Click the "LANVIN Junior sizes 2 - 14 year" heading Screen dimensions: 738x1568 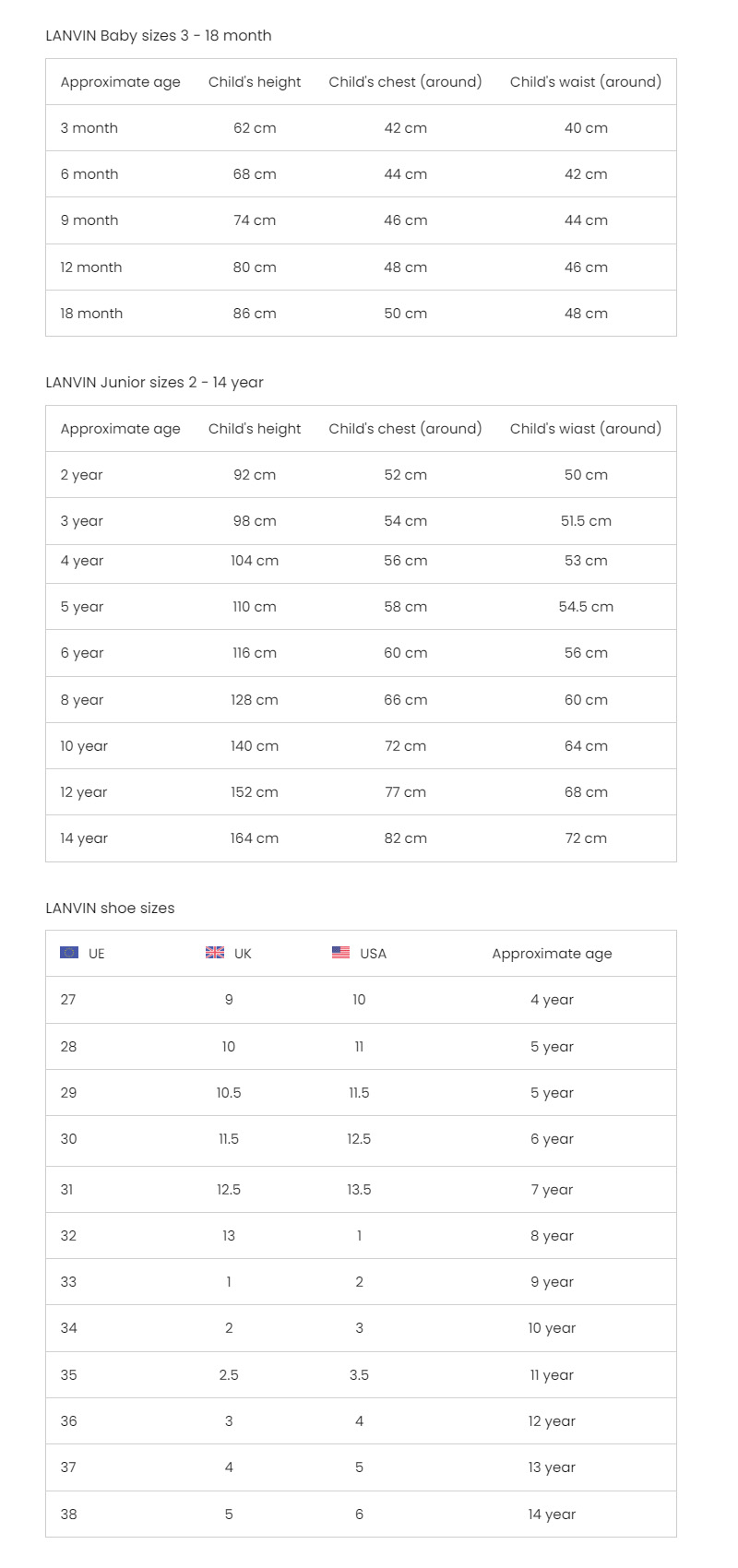click(155, 383)
